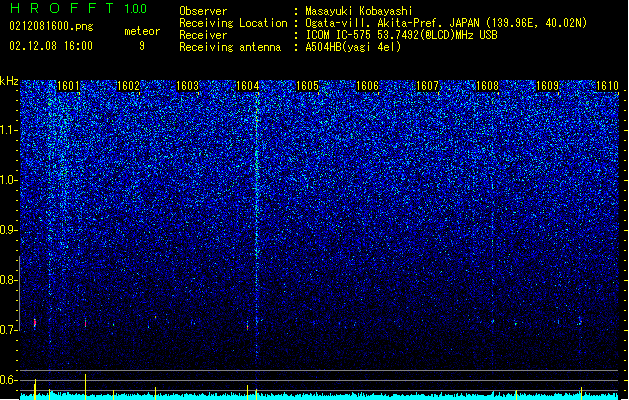Image resolution: width=629 pixels, height=400 pixels.
Task: Click the 1610 time marker
Action: (607, 86)
